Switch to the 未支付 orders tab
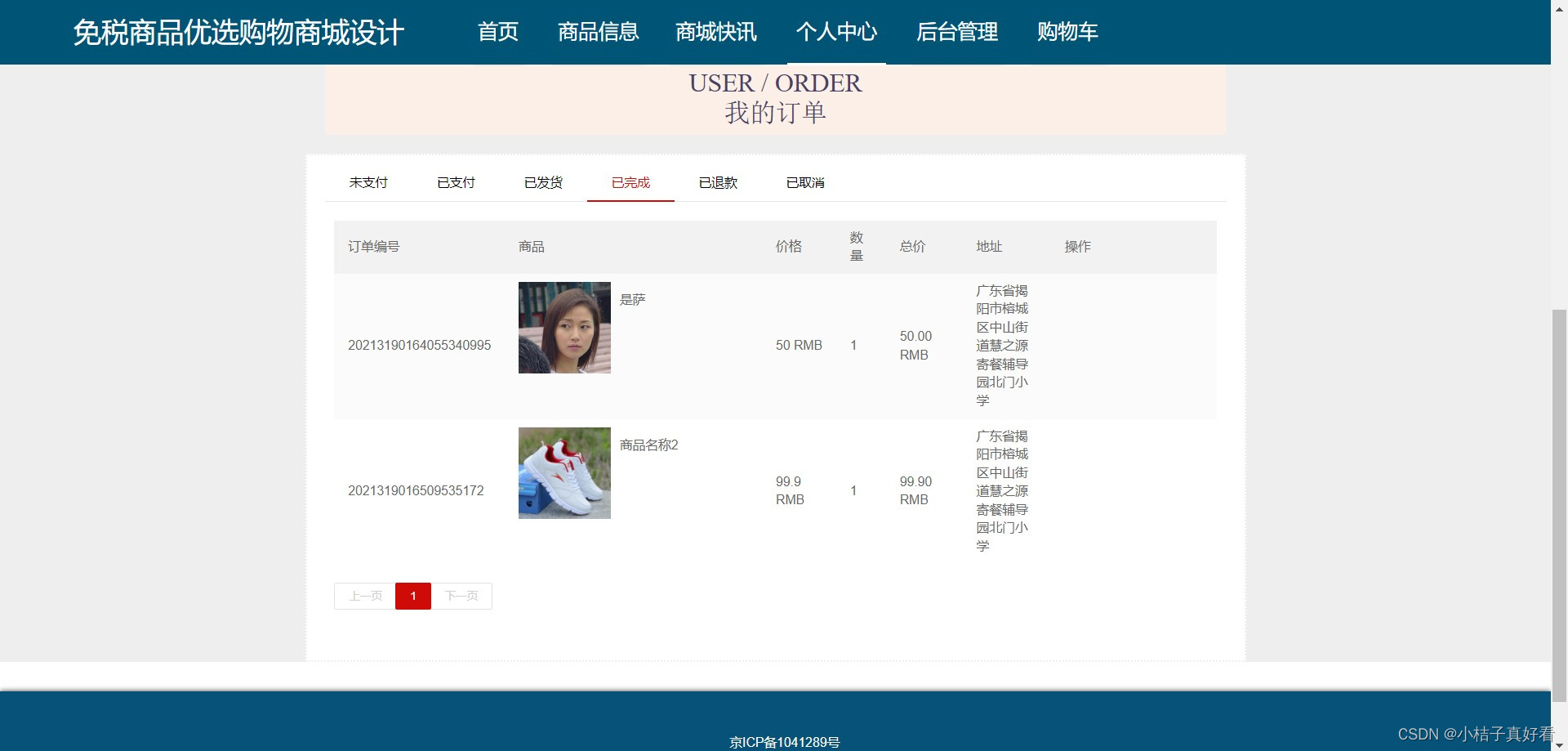Screen dimensions: 1568x751 pos(368,182)
